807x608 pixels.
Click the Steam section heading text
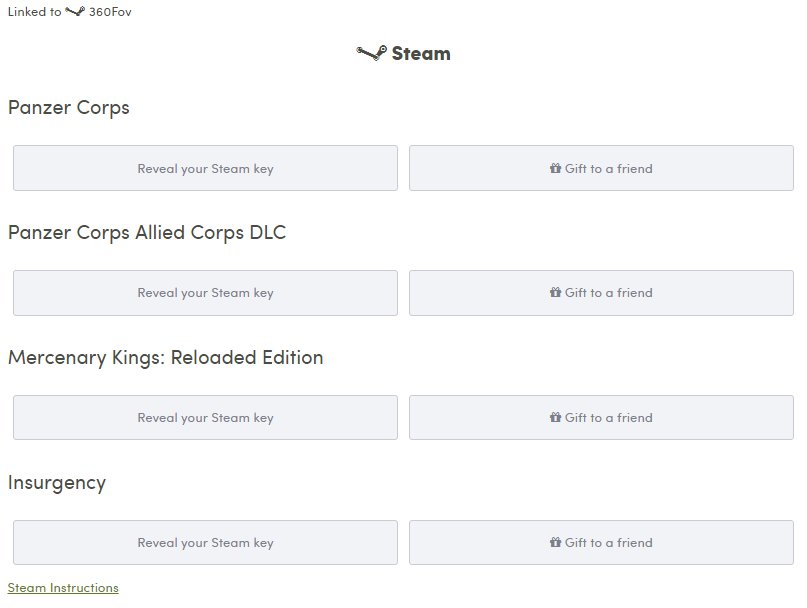click(x=421, y=54)
